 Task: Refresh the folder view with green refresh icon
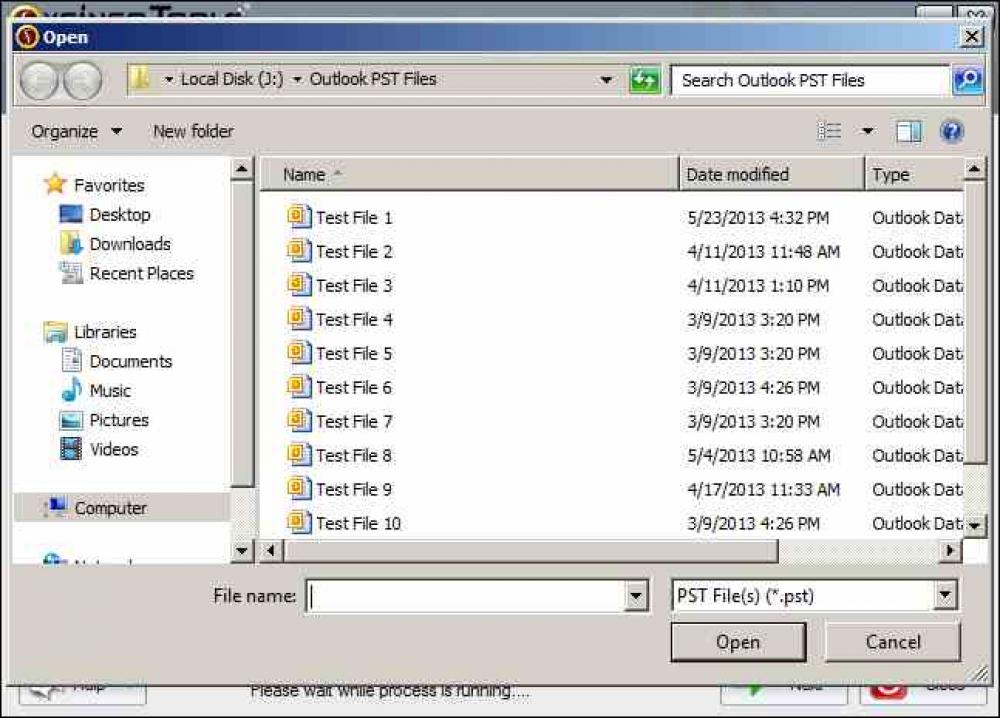645,79
